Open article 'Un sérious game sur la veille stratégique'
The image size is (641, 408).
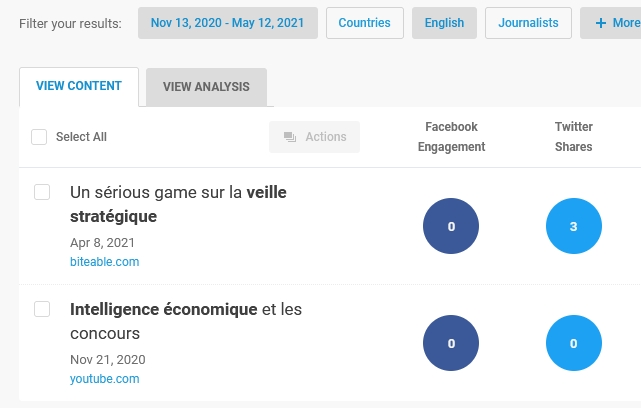[x=178, y=204]
